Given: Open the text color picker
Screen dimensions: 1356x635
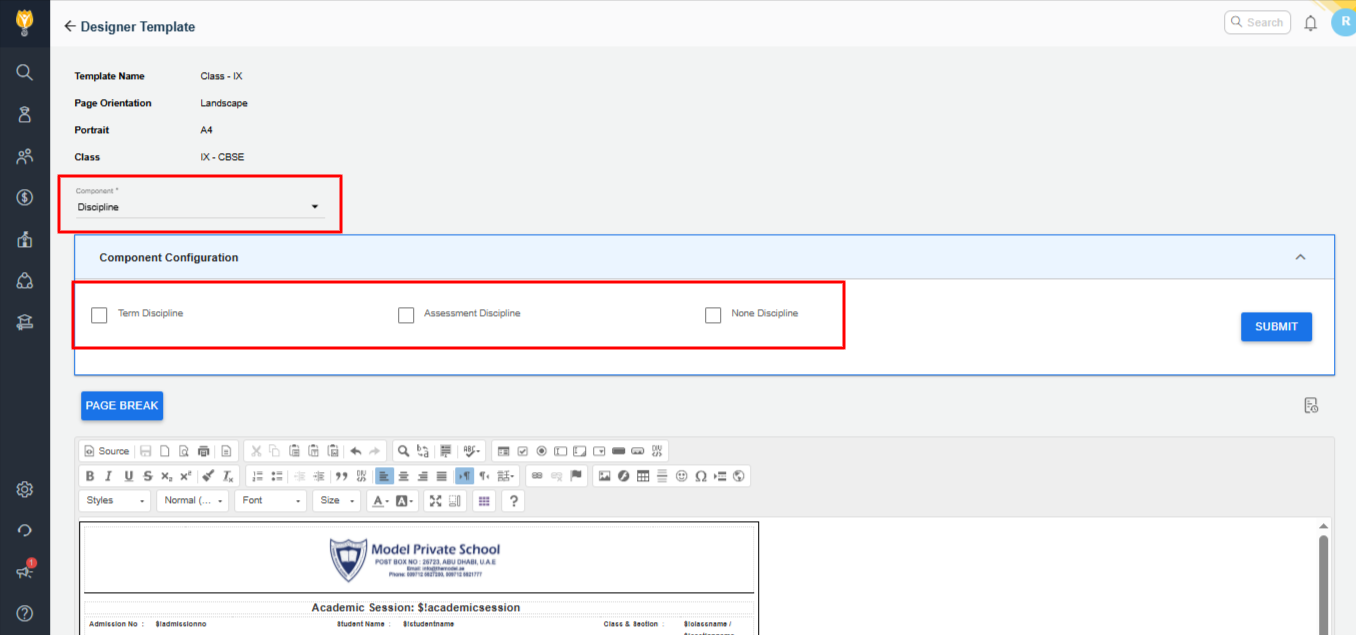Looking at the screenshot, I should pos(380,501).
